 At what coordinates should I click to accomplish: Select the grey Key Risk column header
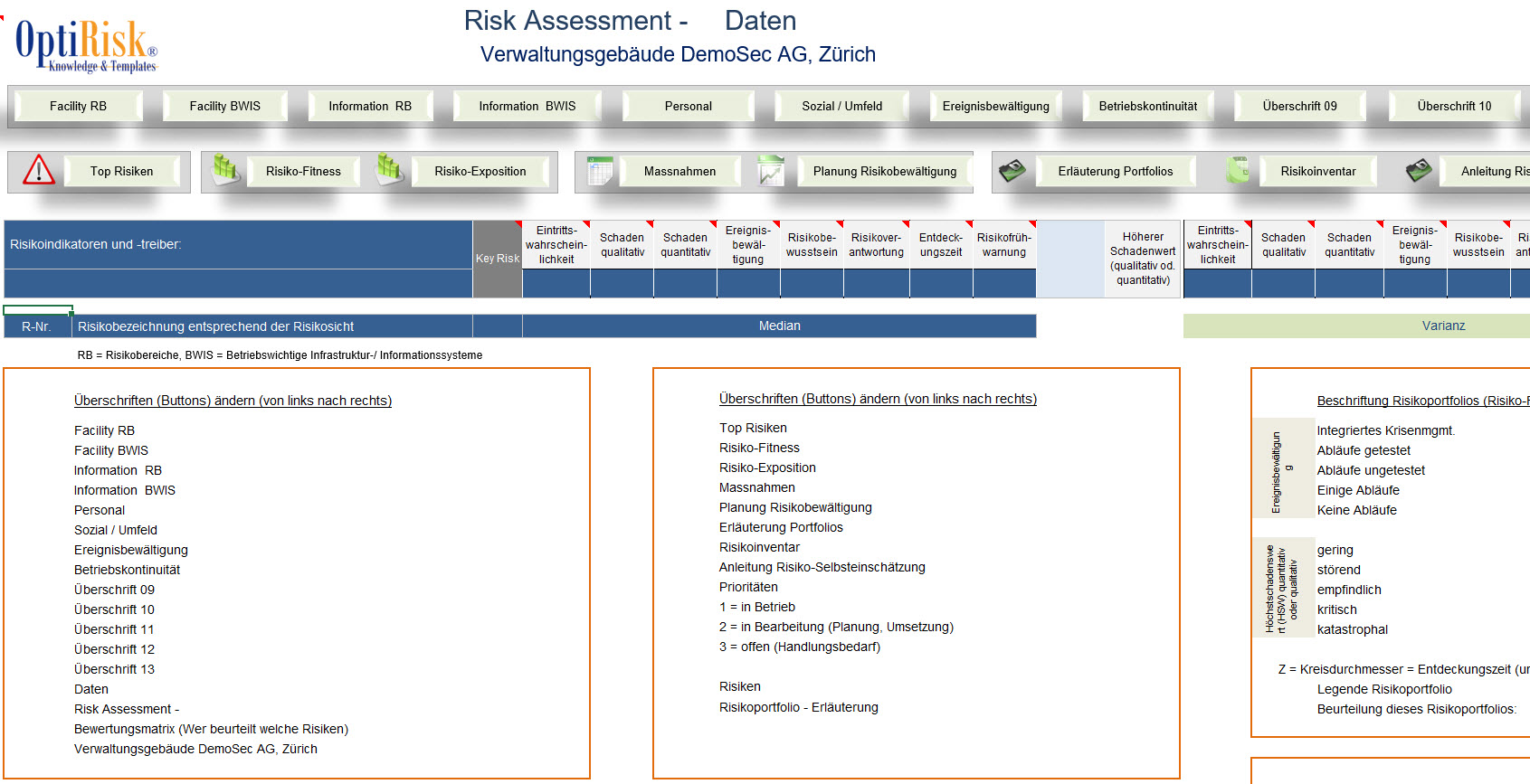point(497,259)
